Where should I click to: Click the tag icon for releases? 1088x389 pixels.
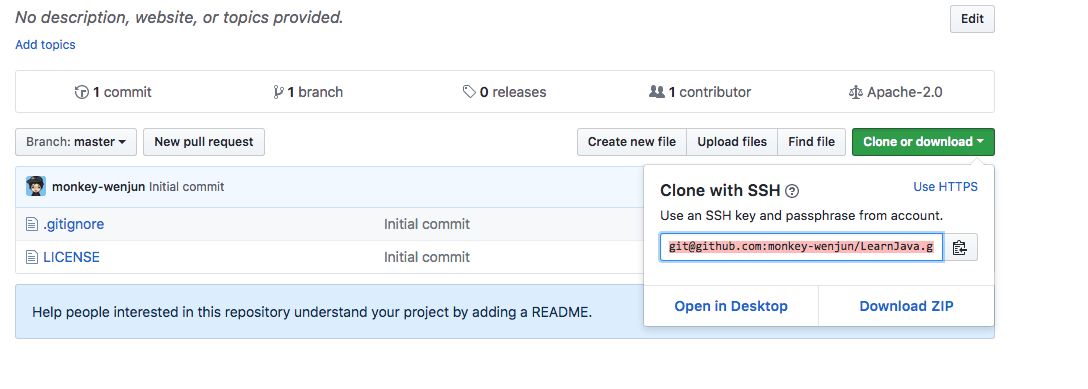469,92
